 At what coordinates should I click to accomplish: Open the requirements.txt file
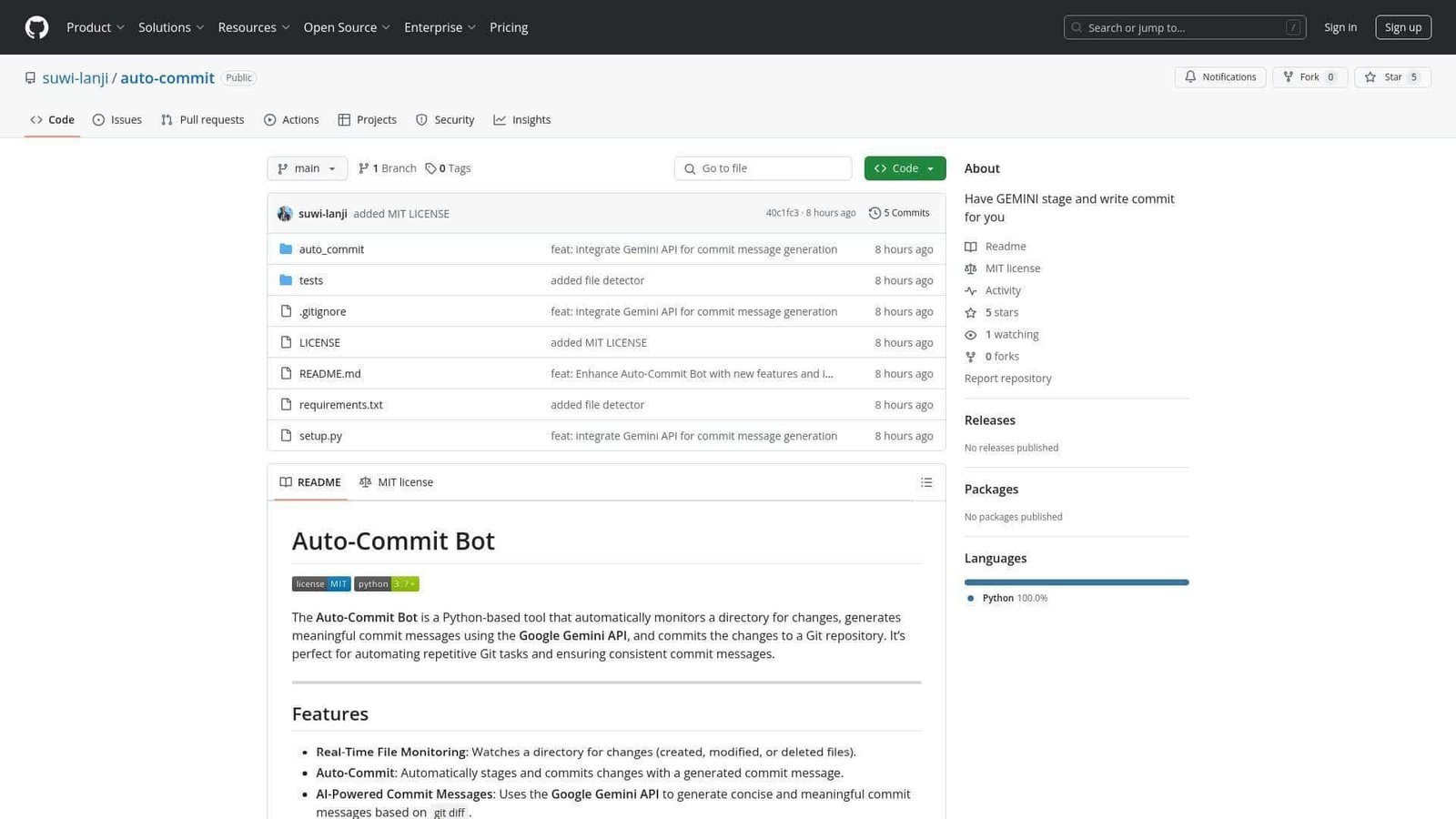point(340,404)
